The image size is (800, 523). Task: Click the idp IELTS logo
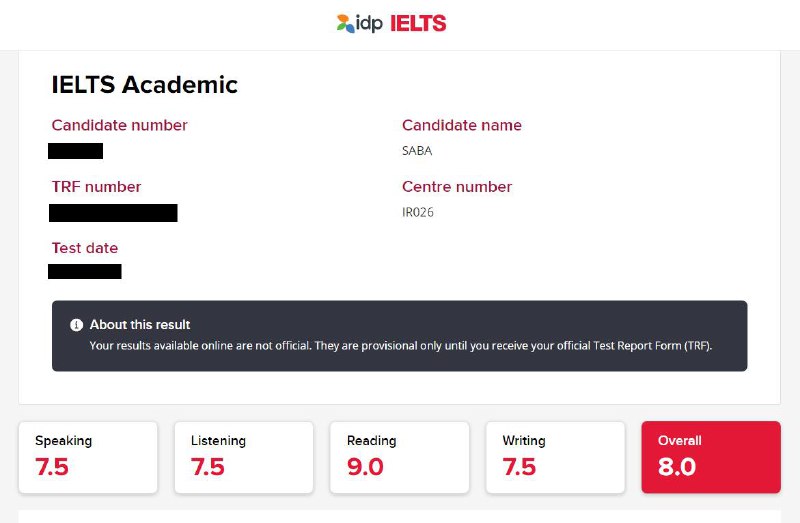(x=391, y=23)
